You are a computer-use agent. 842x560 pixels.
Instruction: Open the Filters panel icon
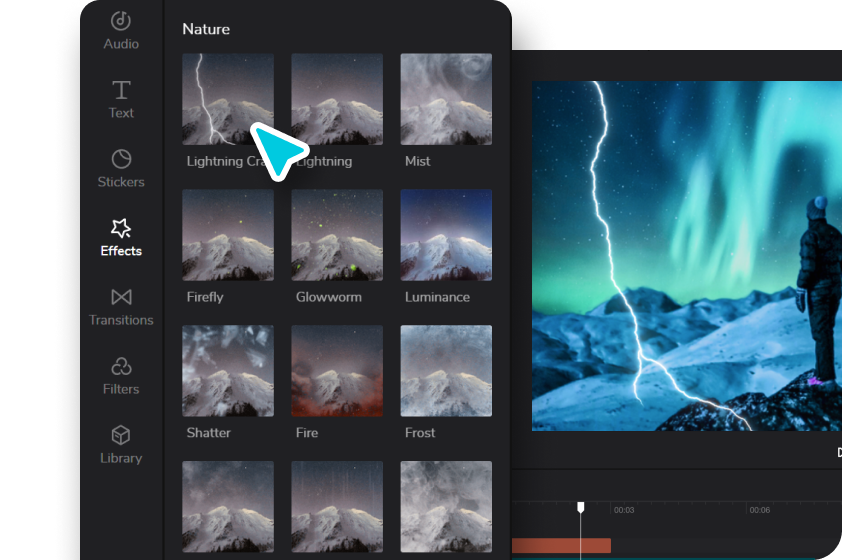(x=121, y=366)
